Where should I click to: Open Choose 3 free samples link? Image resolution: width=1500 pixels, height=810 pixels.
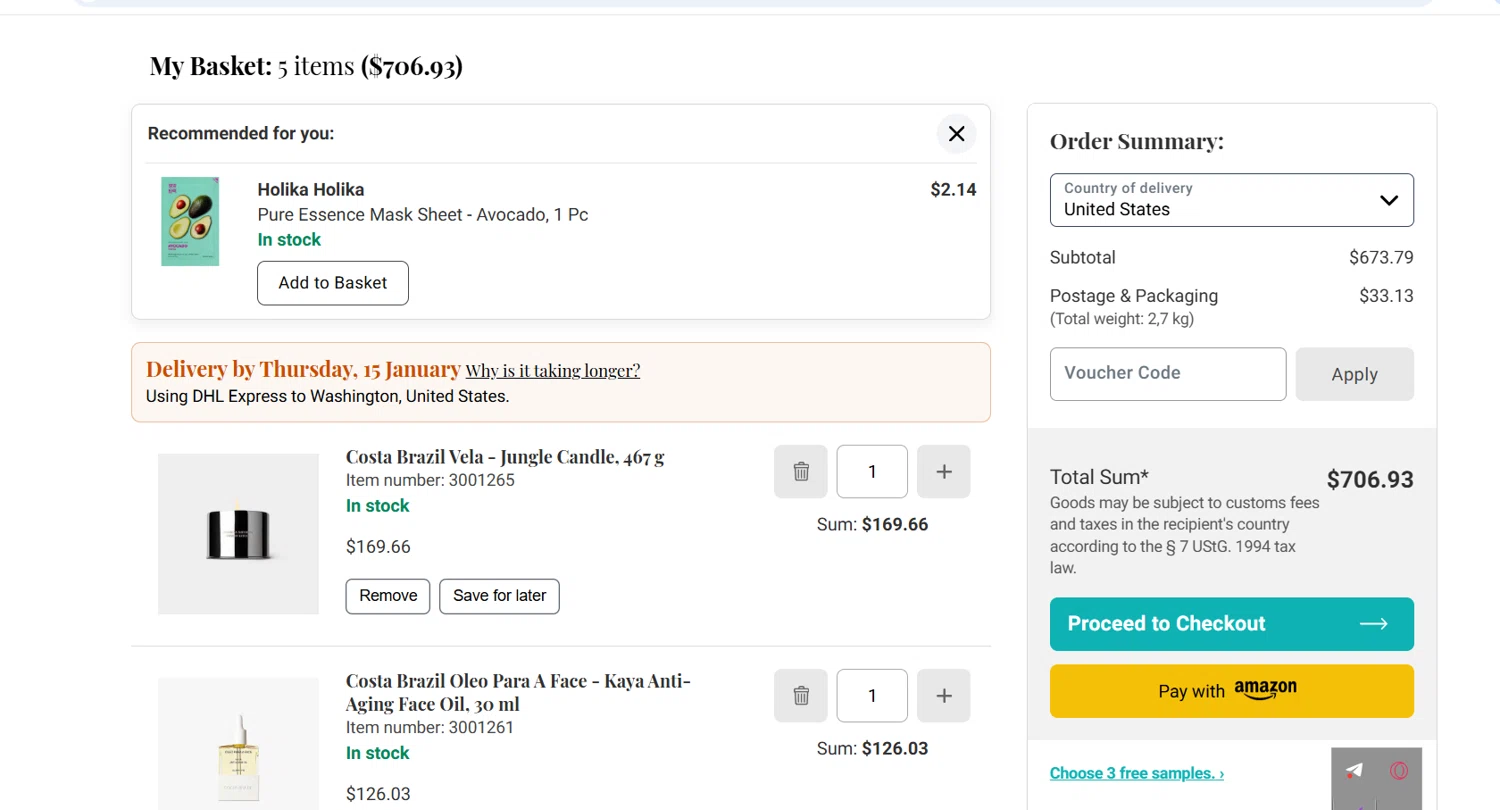1137,773
